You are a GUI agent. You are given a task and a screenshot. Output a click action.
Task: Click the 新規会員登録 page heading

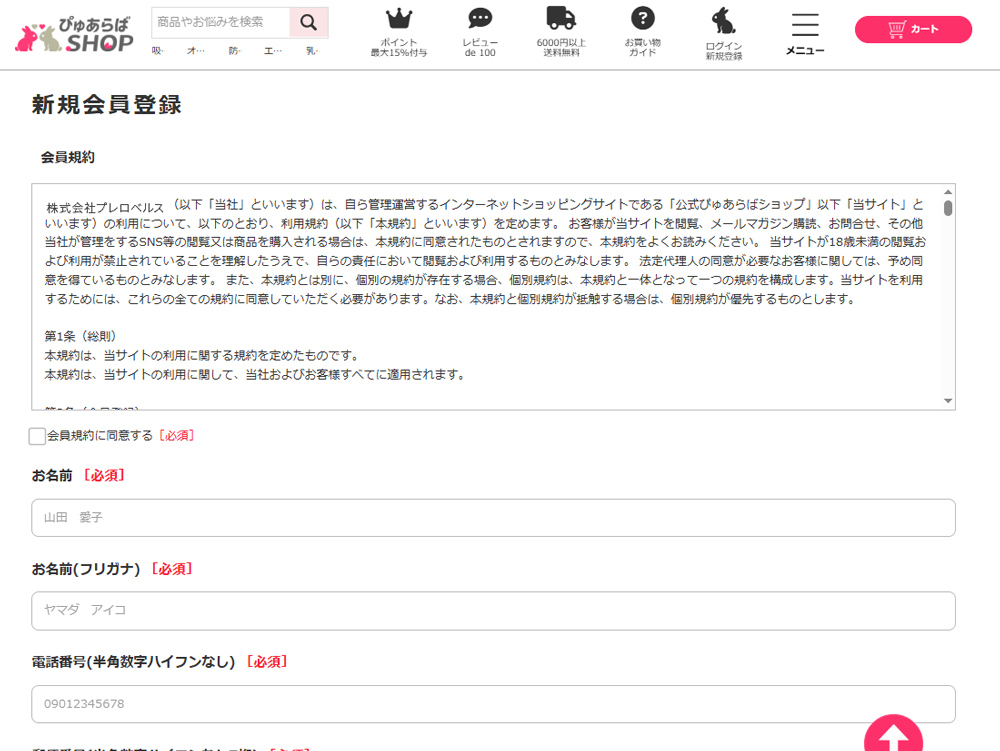click(x=107, y=105)
